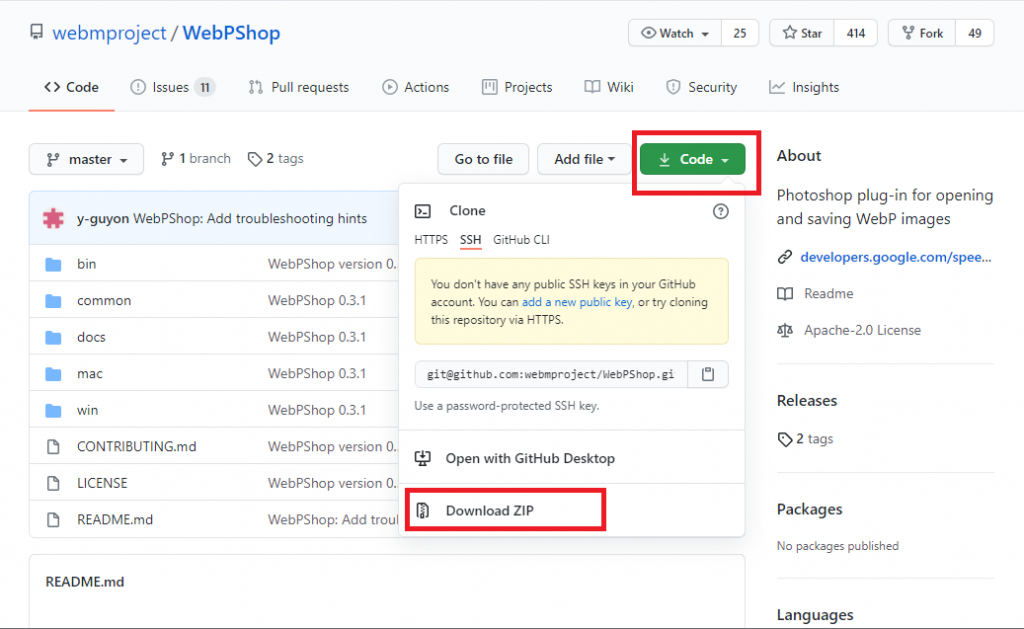Viewport: 1024px width, 629px height.
Task: Click the branch icon next to 1 branch
Action: (x=167, y=159)
